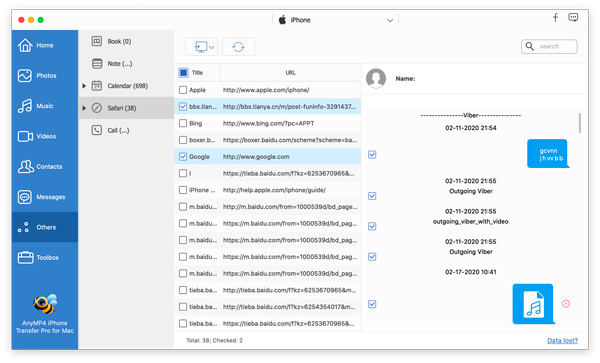The height and width of the screenshot is (363, 600).
Task: Click the outgoing_viber_with_video message text
Action: 470,221
